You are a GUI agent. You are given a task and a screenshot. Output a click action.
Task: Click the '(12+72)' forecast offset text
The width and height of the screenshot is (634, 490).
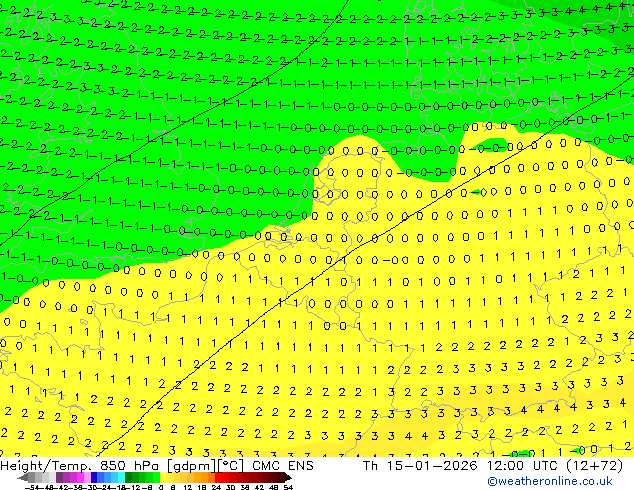[594, 466]
